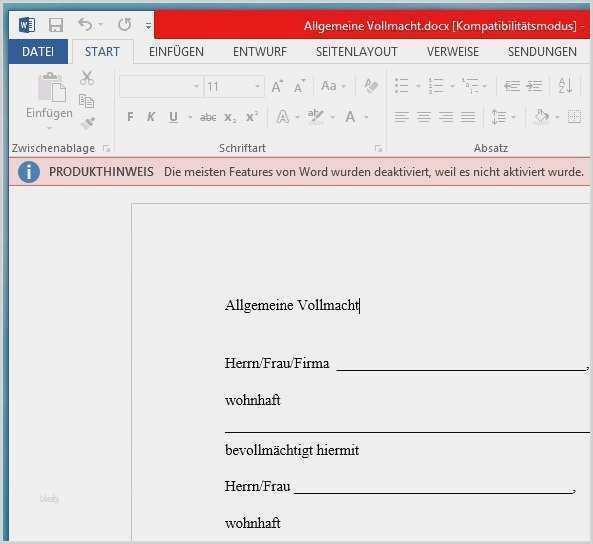Click the PRODUKTHINWEIS activation notice text

(374, 172)
